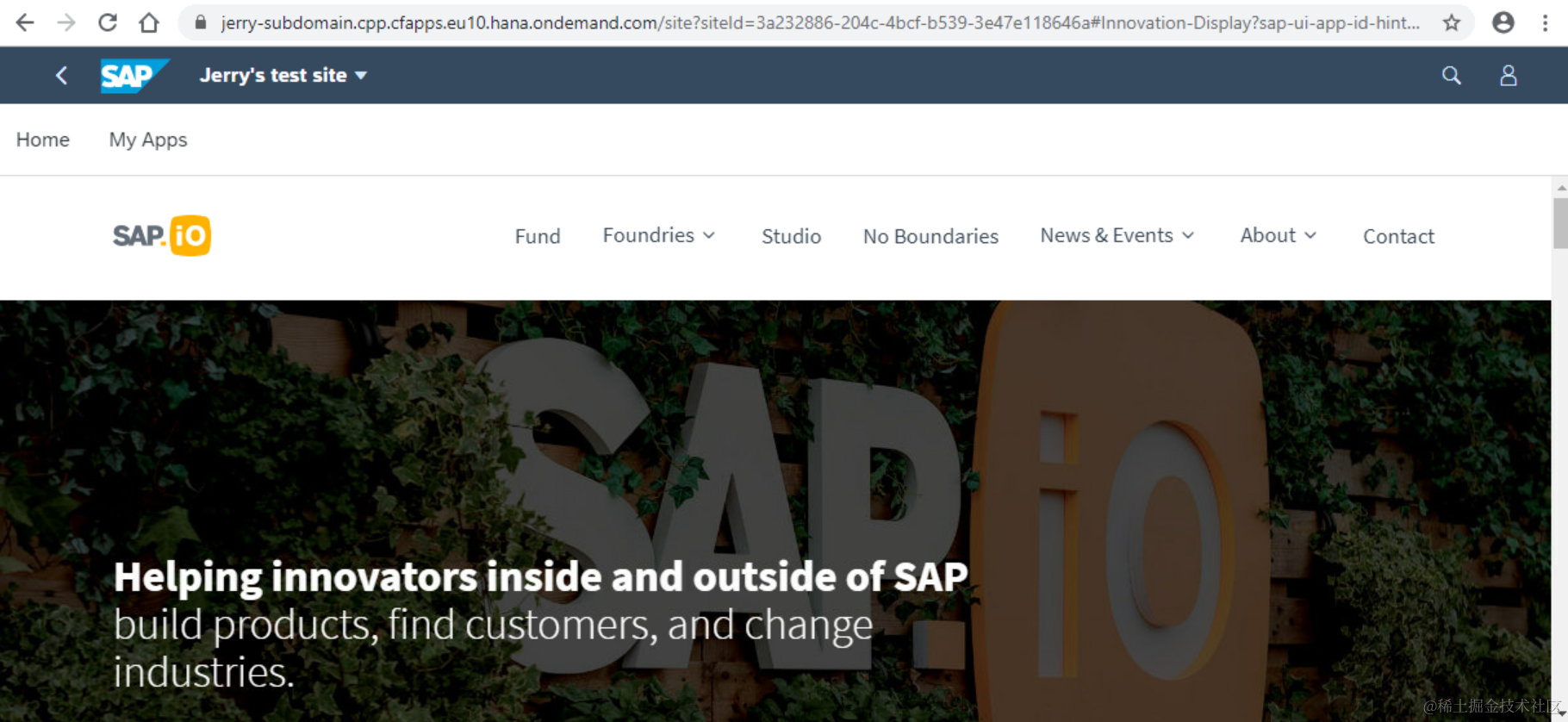This screenshot has width=1568, height=722.
Task: Expand the About menu
Action: point(1279,235)
